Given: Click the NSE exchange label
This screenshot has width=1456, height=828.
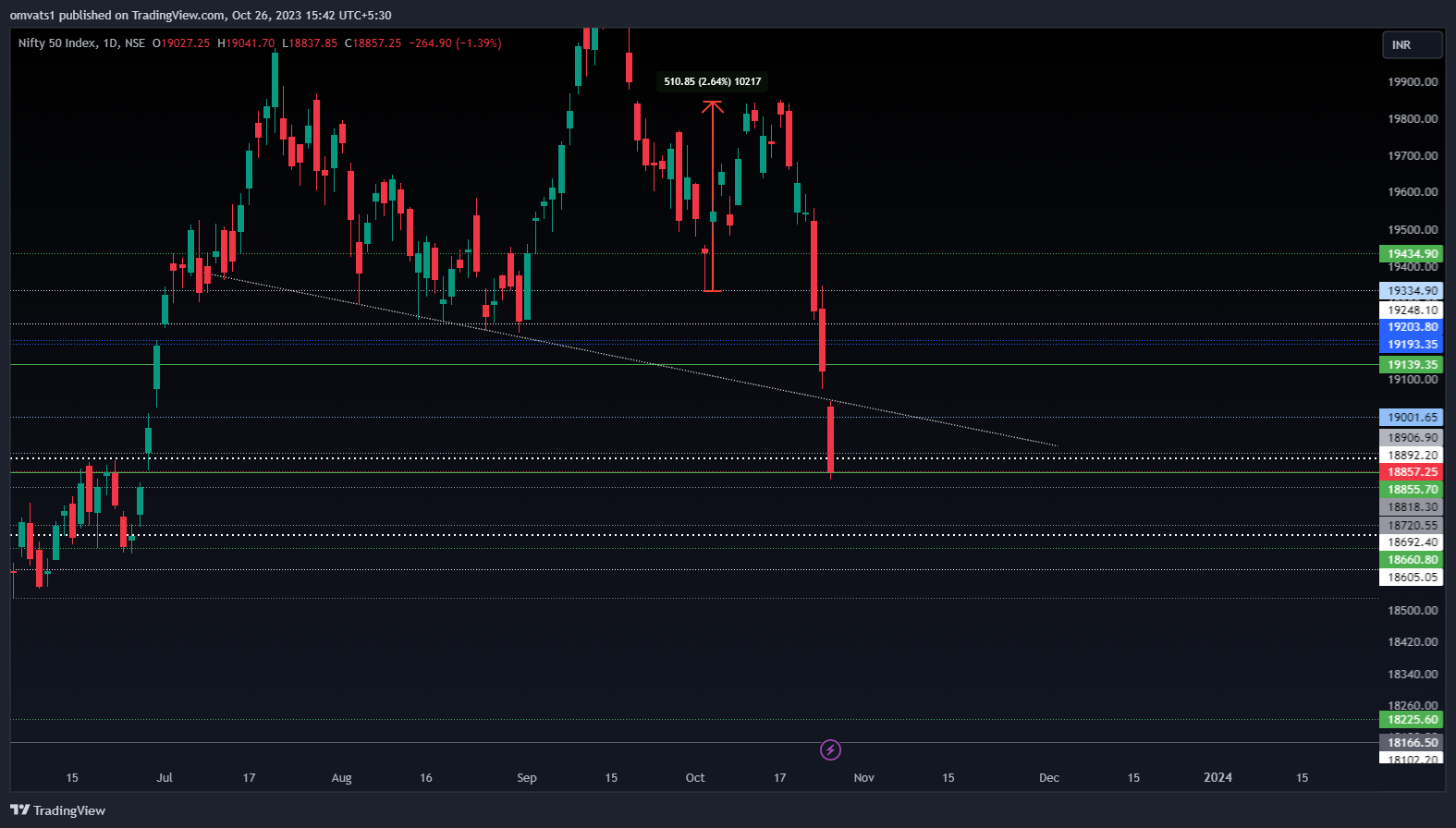Looking at the screenshot, I should coord(135,43).
